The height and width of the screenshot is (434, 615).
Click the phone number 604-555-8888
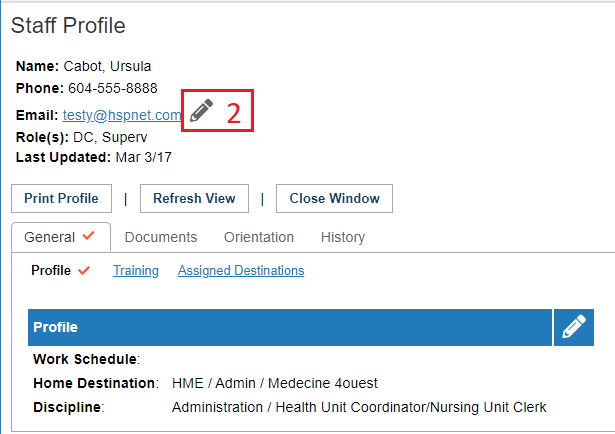point(113,88)
